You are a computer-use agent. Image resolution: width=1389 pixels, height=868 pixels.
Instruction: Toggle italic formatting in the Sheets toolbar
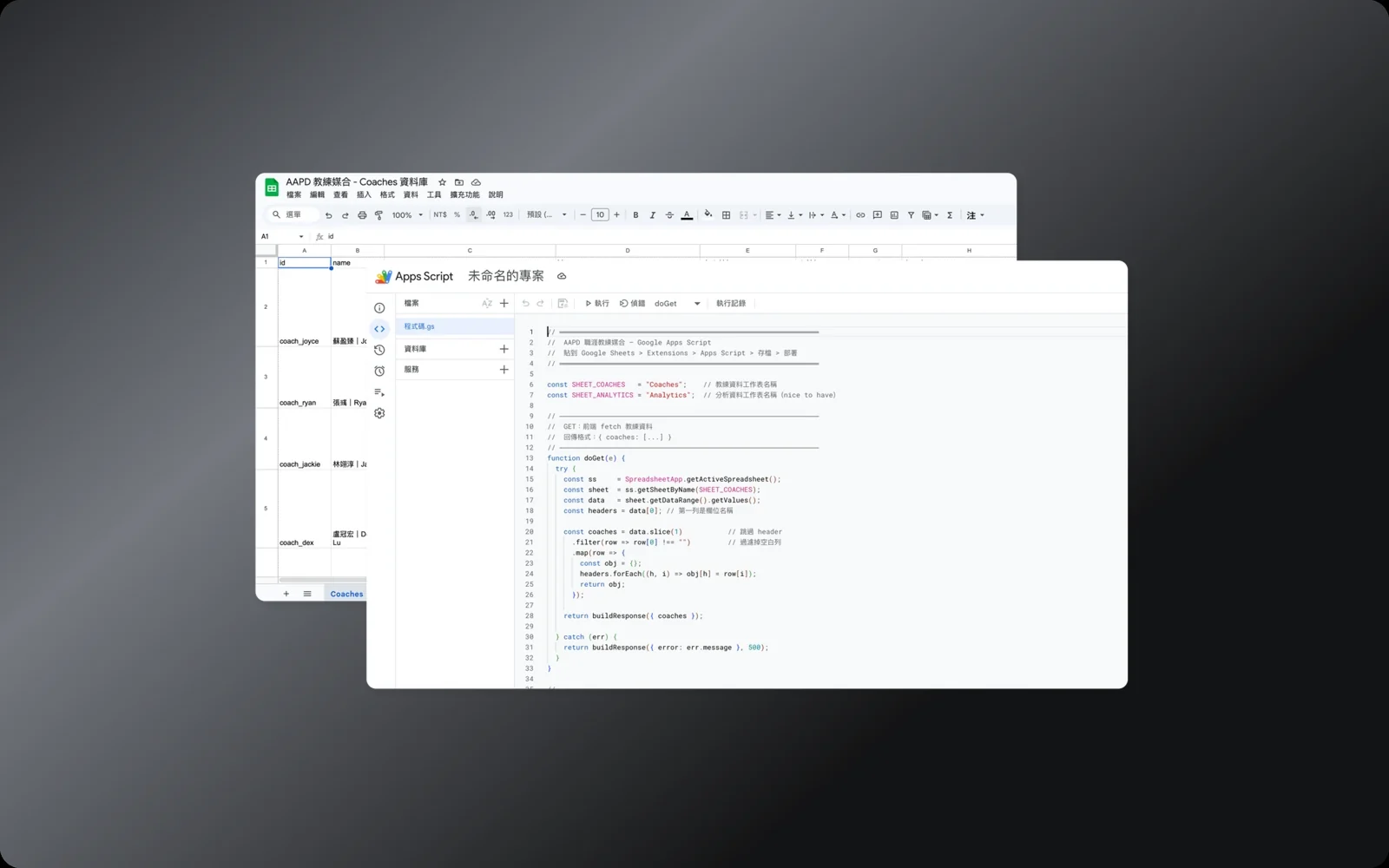pos(653,215)
